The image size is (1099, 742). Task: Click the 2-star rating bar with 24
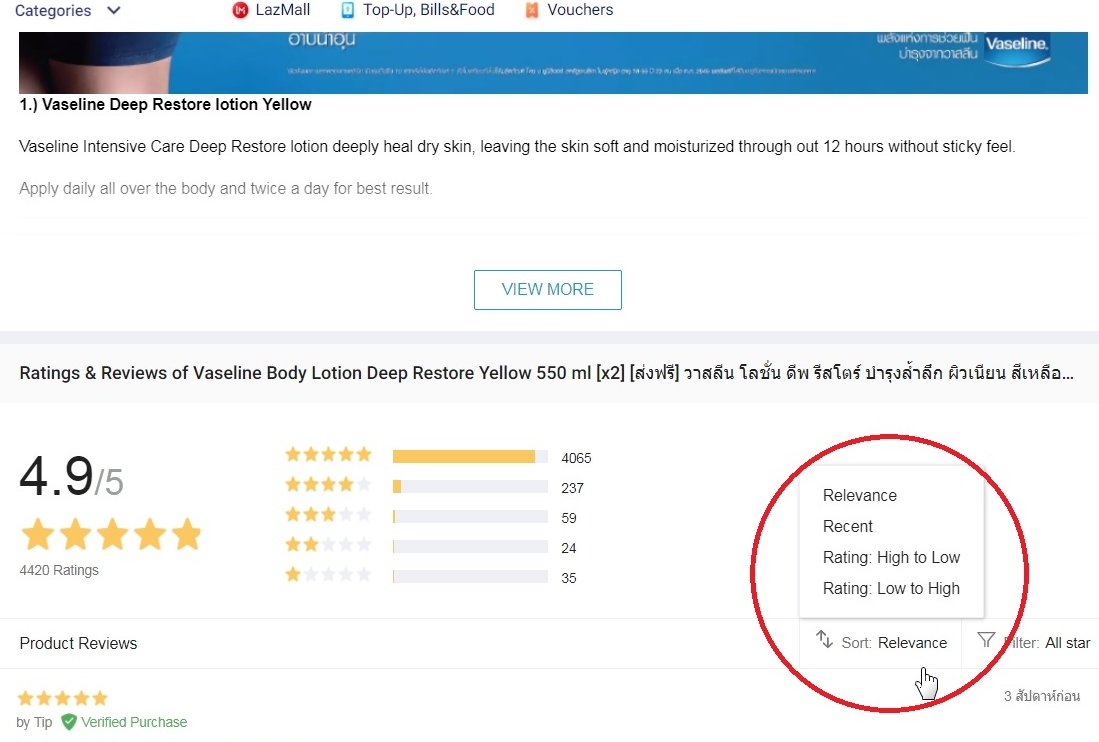(x=470, y=547)
